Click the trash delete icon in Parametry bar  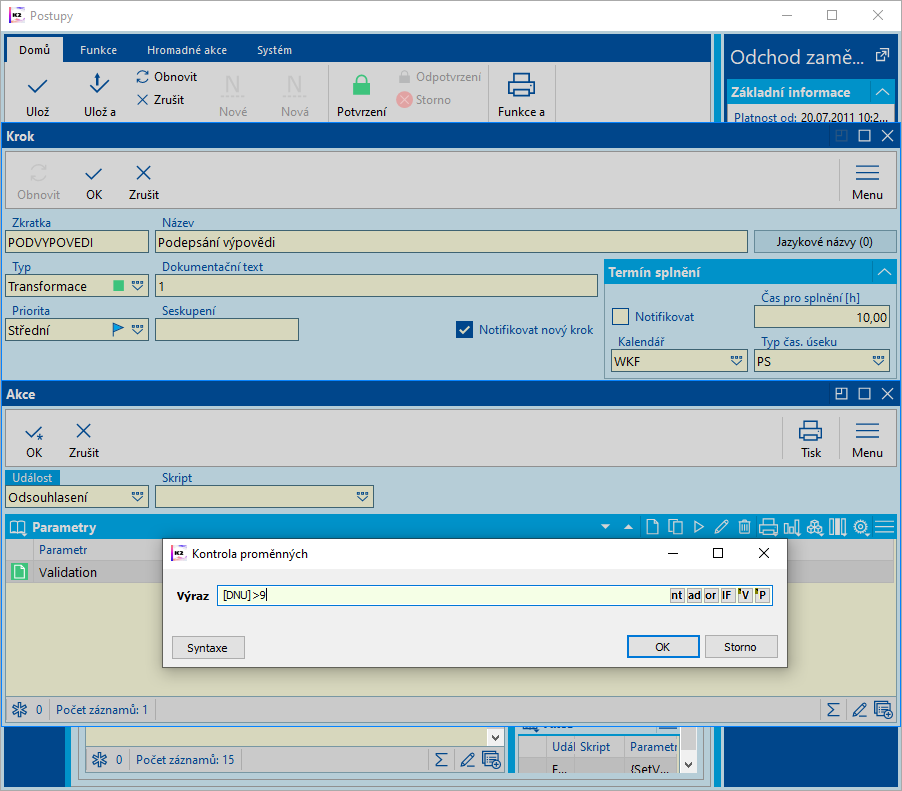744,526
